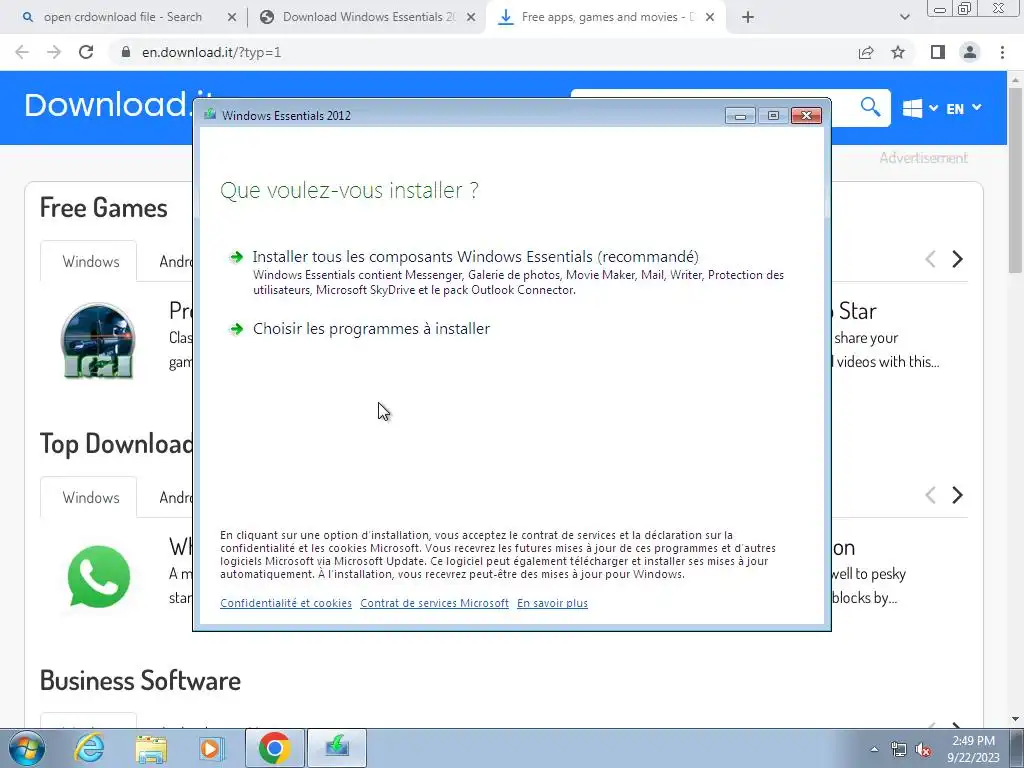Switch to Chrome in the taskbar

point(274,748)
